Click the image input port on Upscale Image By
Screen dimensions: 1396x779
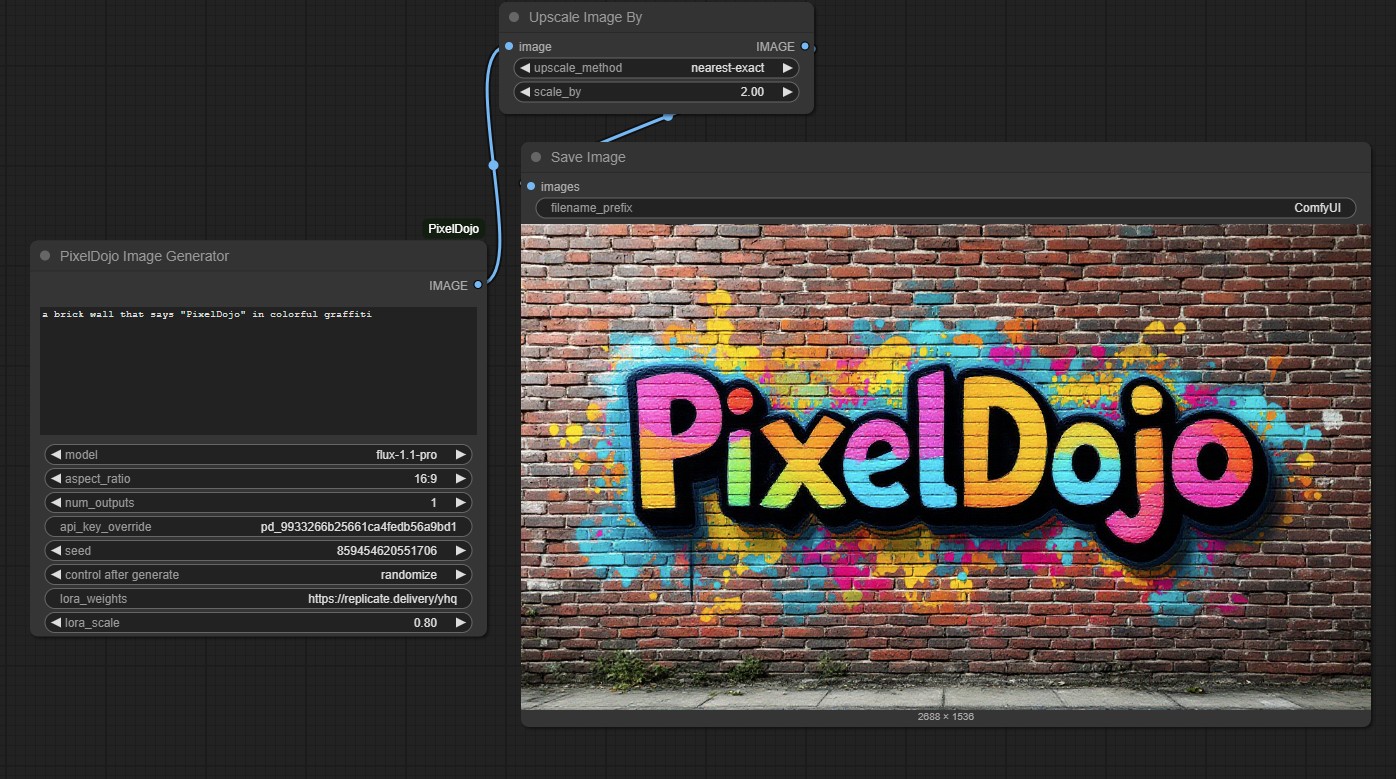pyautogui.click(x=510, y=46)
